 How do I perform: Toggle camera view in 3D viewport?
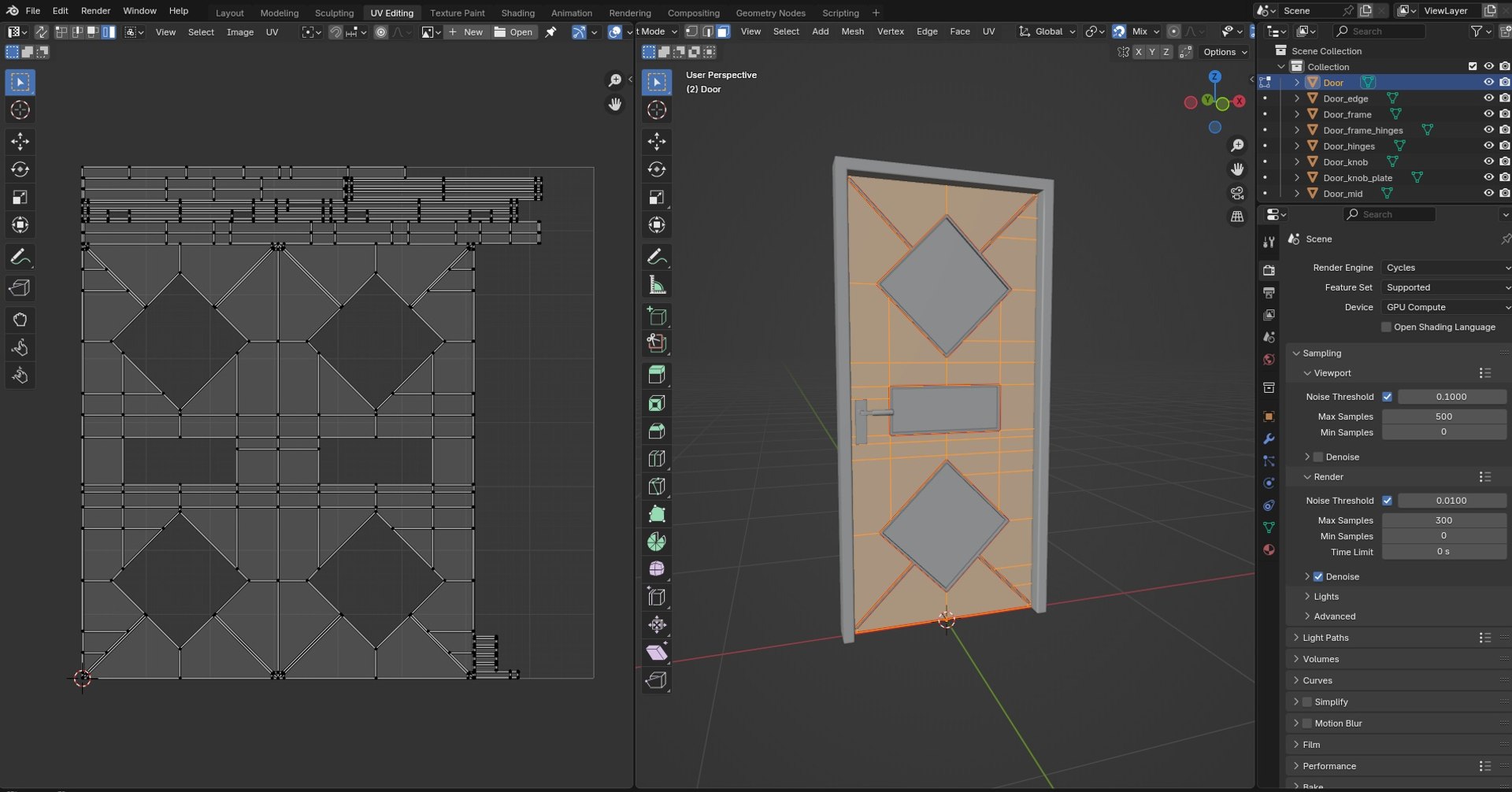coord(1237,193)
